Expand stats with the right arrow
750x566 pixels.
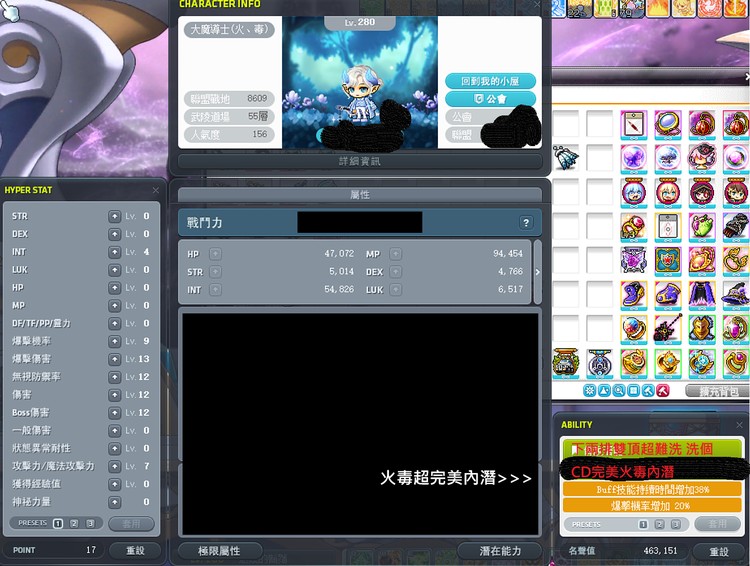pyautogui.click(x=537, y=272)
